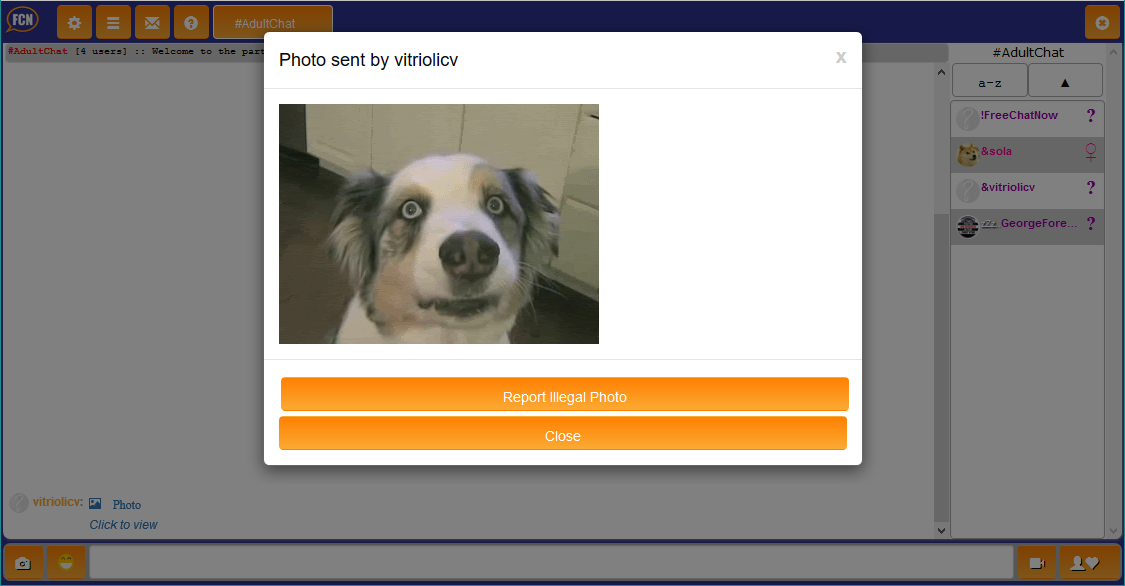Switch to the #AdultChat tab
Screen dimensions: 1125x586
(272, 22)
